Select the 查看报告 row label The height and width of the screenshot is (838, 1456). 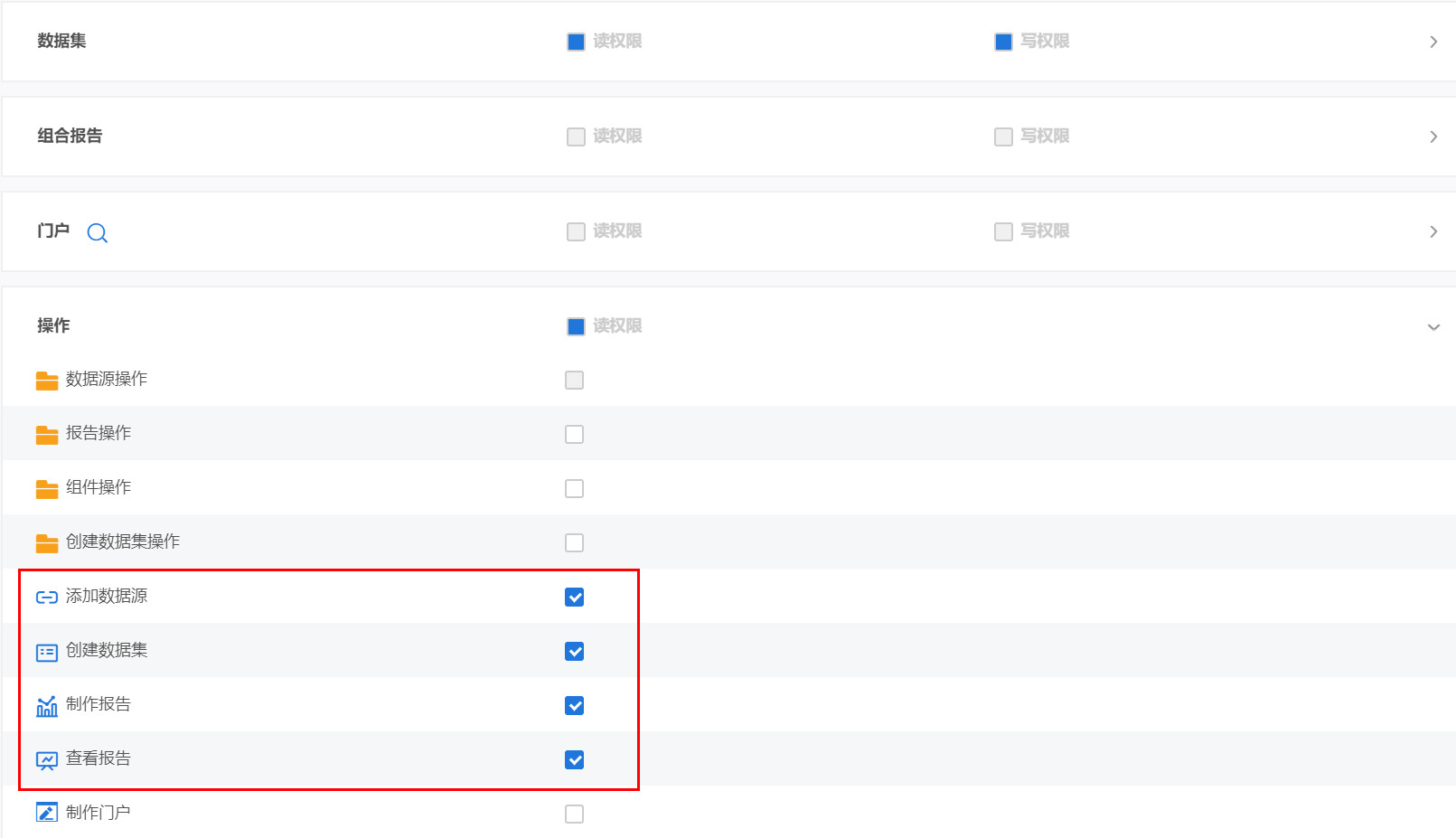99,758
